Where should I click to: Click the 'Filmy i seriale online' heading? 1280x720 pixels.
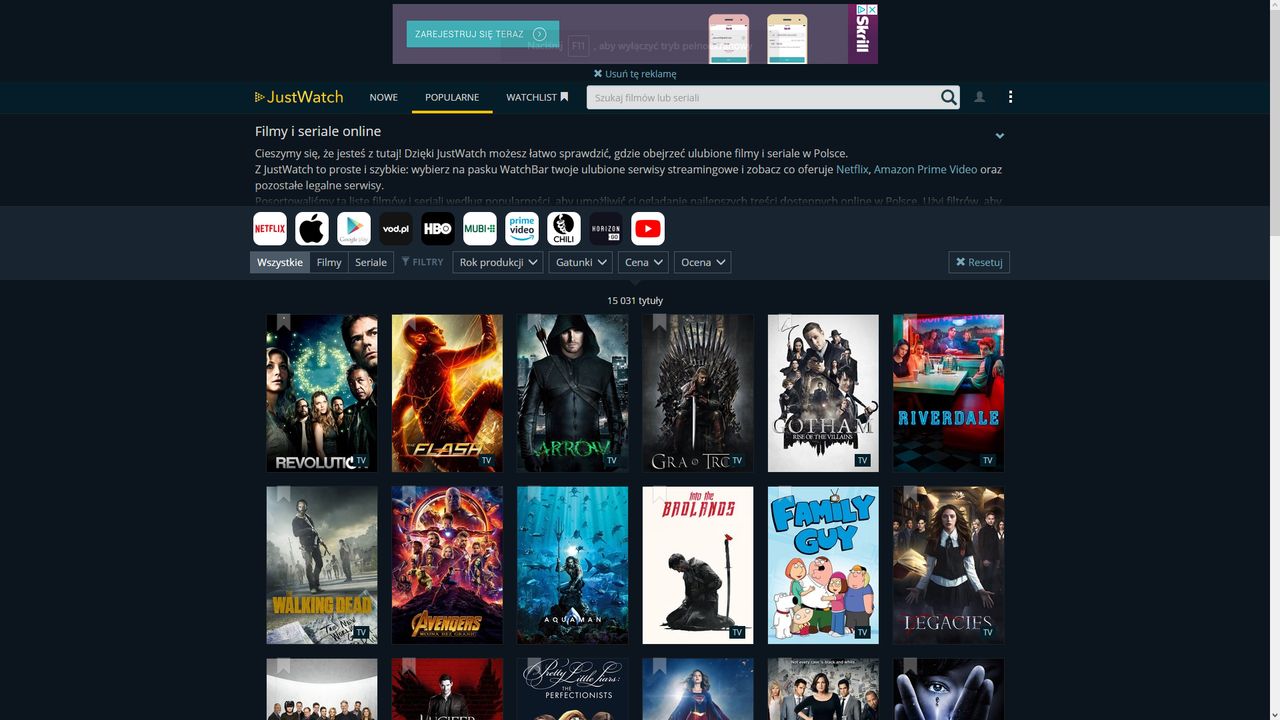(318, 131)
